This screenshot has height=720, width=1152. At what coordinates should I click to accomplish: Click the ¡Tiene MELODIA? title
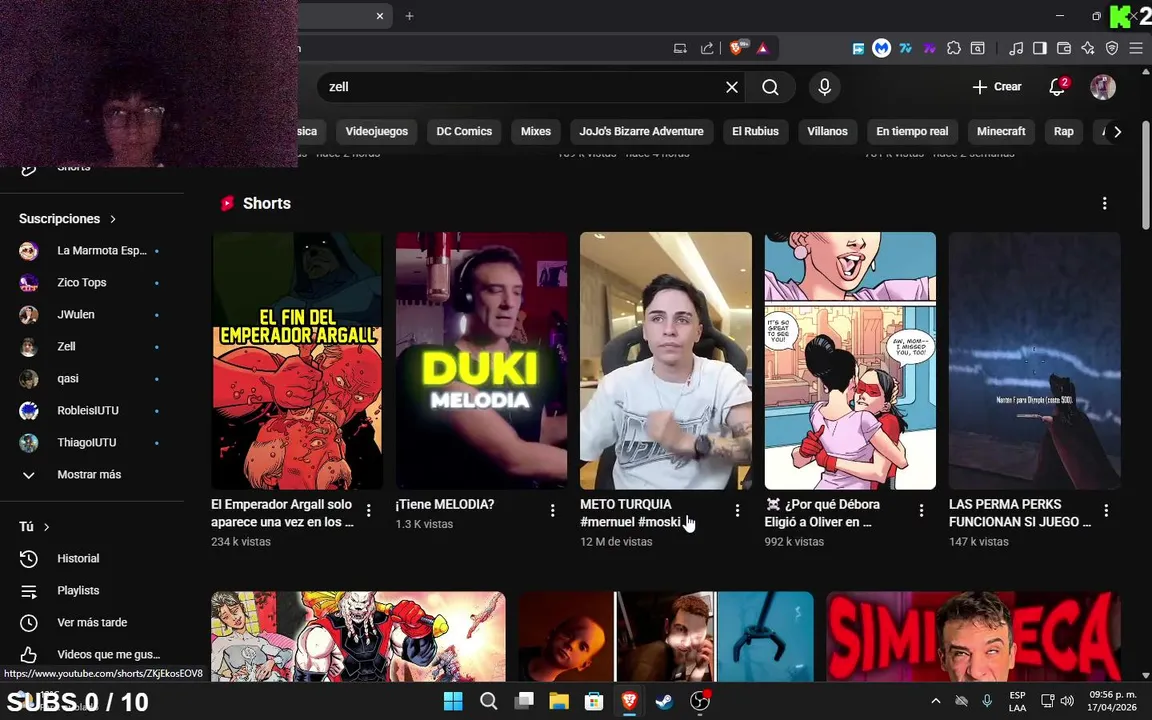pyautogui.click(x=445, y=505)
